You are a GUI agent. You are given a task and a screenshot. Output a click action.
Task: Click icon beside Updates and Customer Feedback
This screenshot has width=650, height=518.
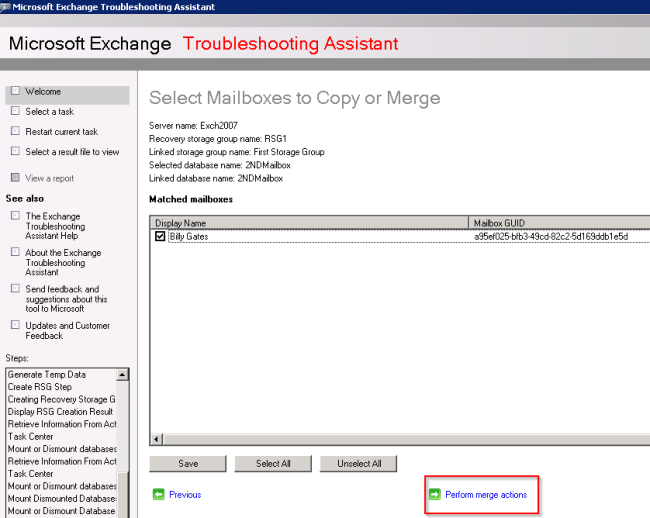click(x=15, y=325)
